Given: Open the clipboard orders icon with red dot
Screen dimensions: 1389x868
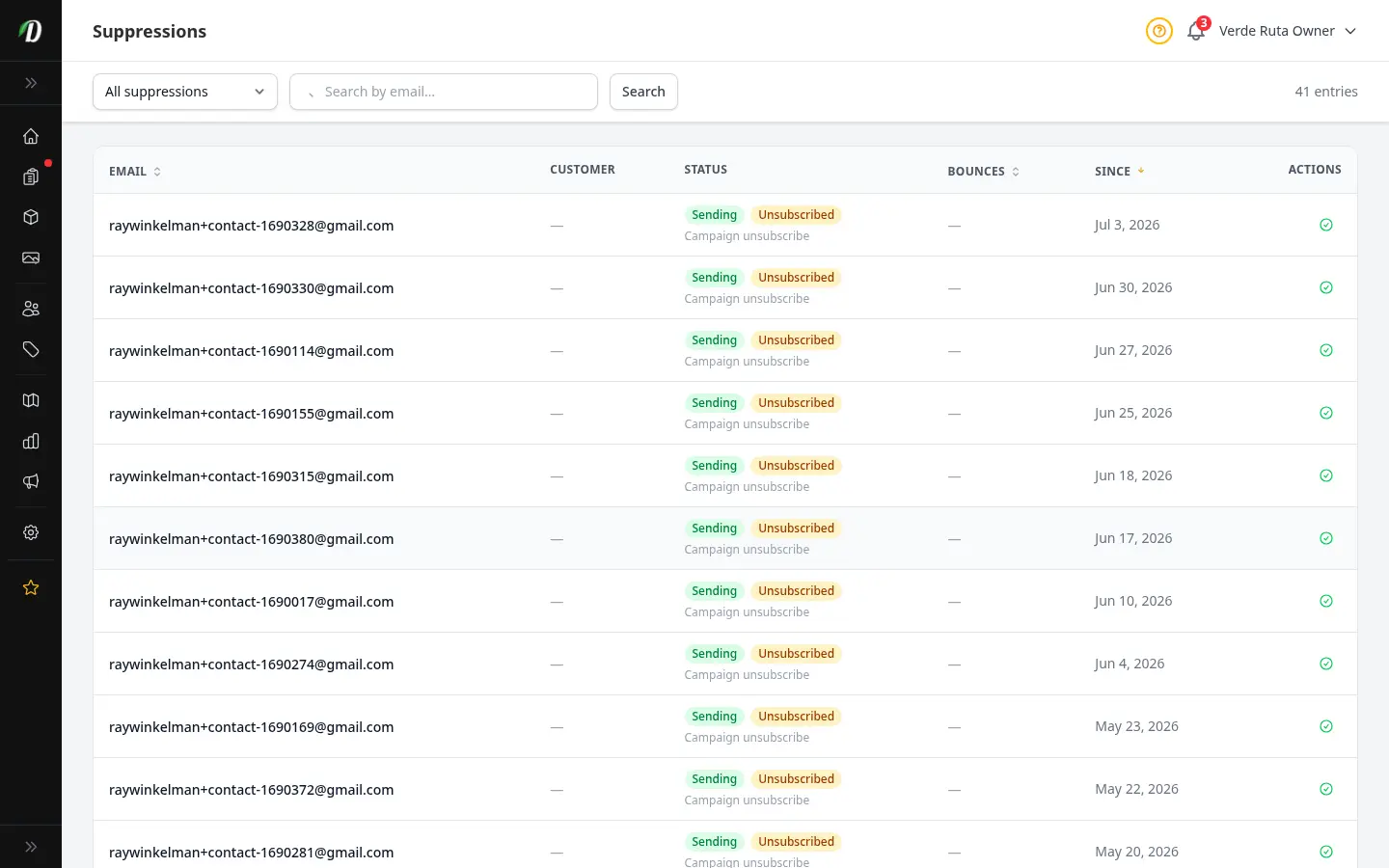Looking at the screenshot, I should point(31,176).
